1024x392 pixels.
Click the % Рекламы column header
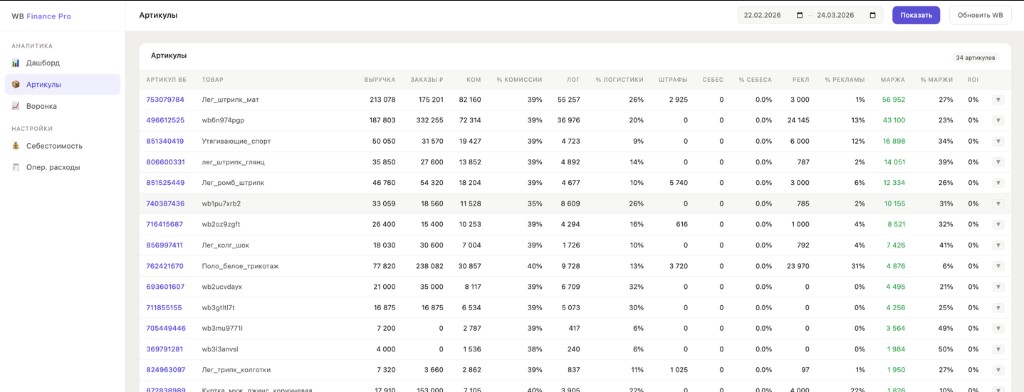pos(845,80)
